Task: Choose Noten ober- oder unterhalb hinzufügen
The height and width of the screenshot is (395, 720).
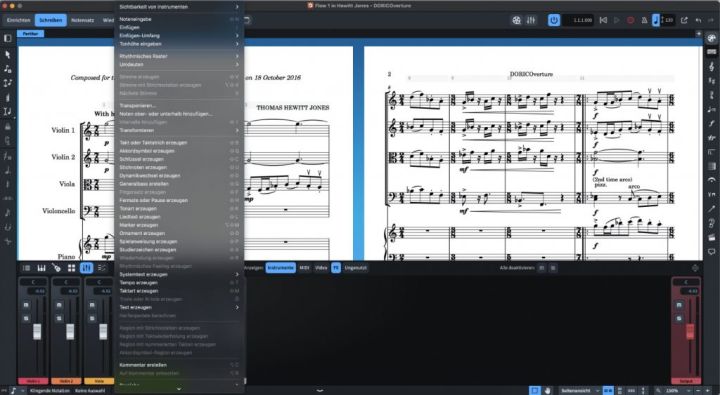Action: pyautogui.click(x=179, y=114)
